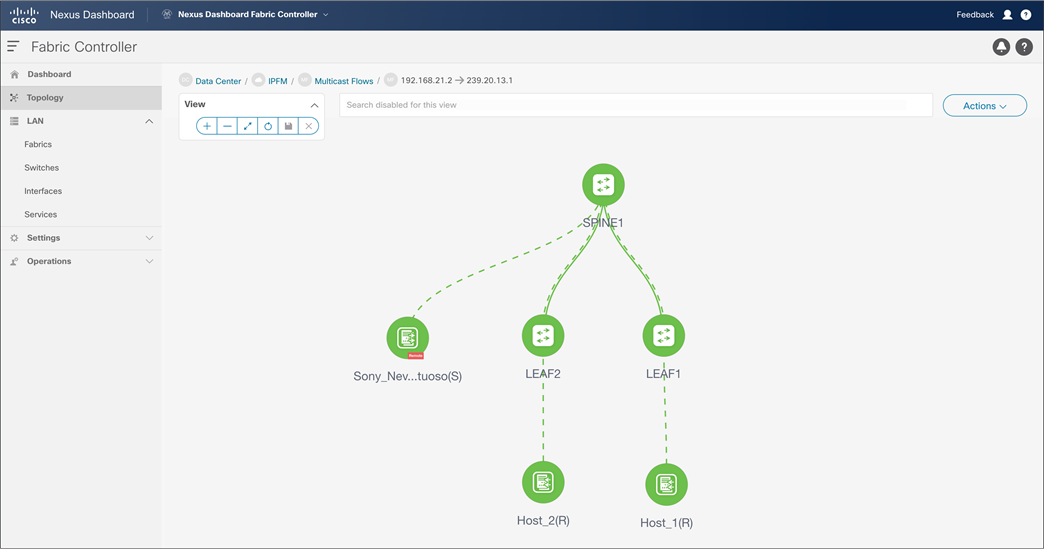Click the small help icon in top bar
The width and height of the screenshot is (1044, 549).
1026,15
